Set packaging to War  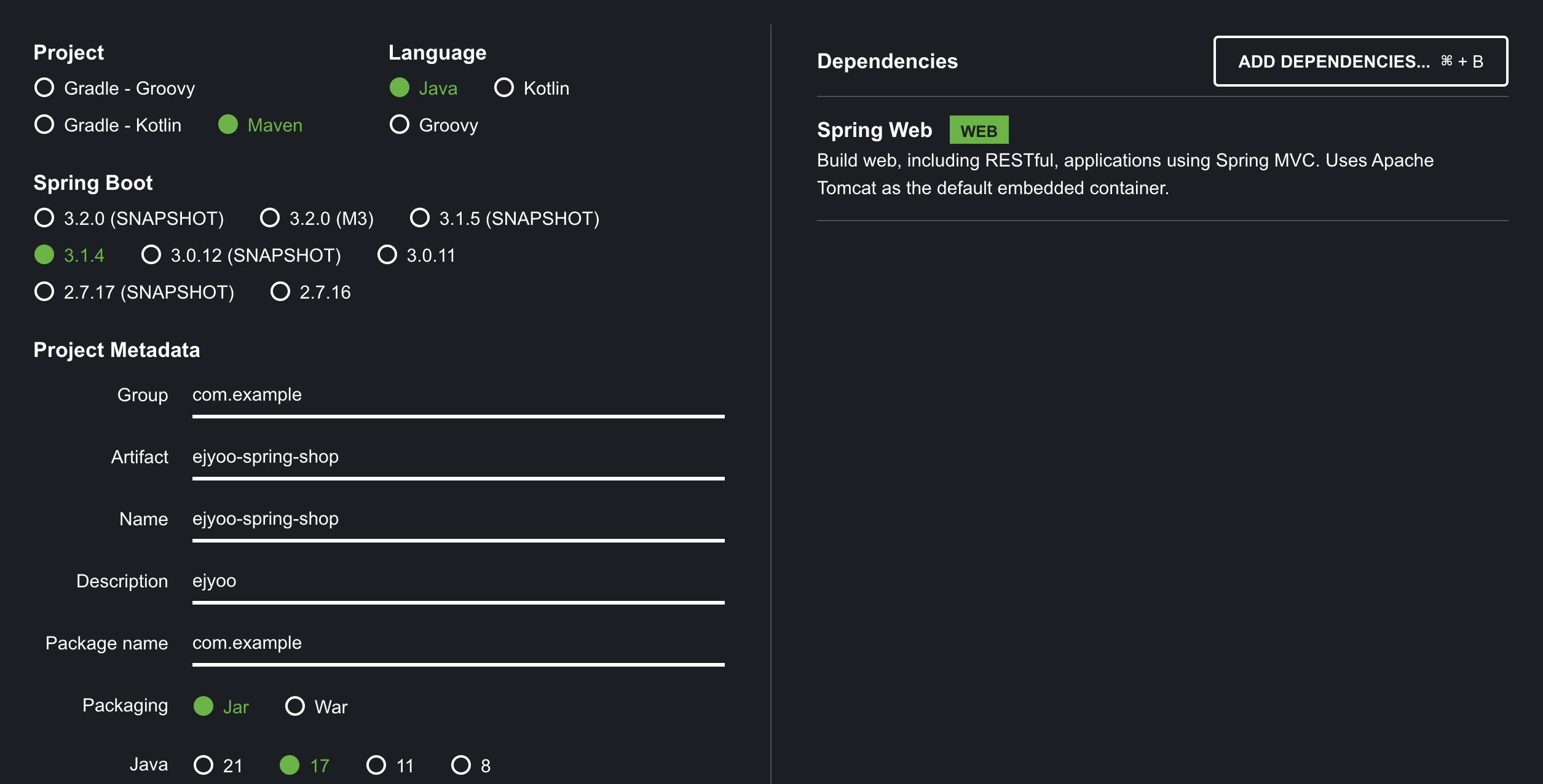point(295,707)
